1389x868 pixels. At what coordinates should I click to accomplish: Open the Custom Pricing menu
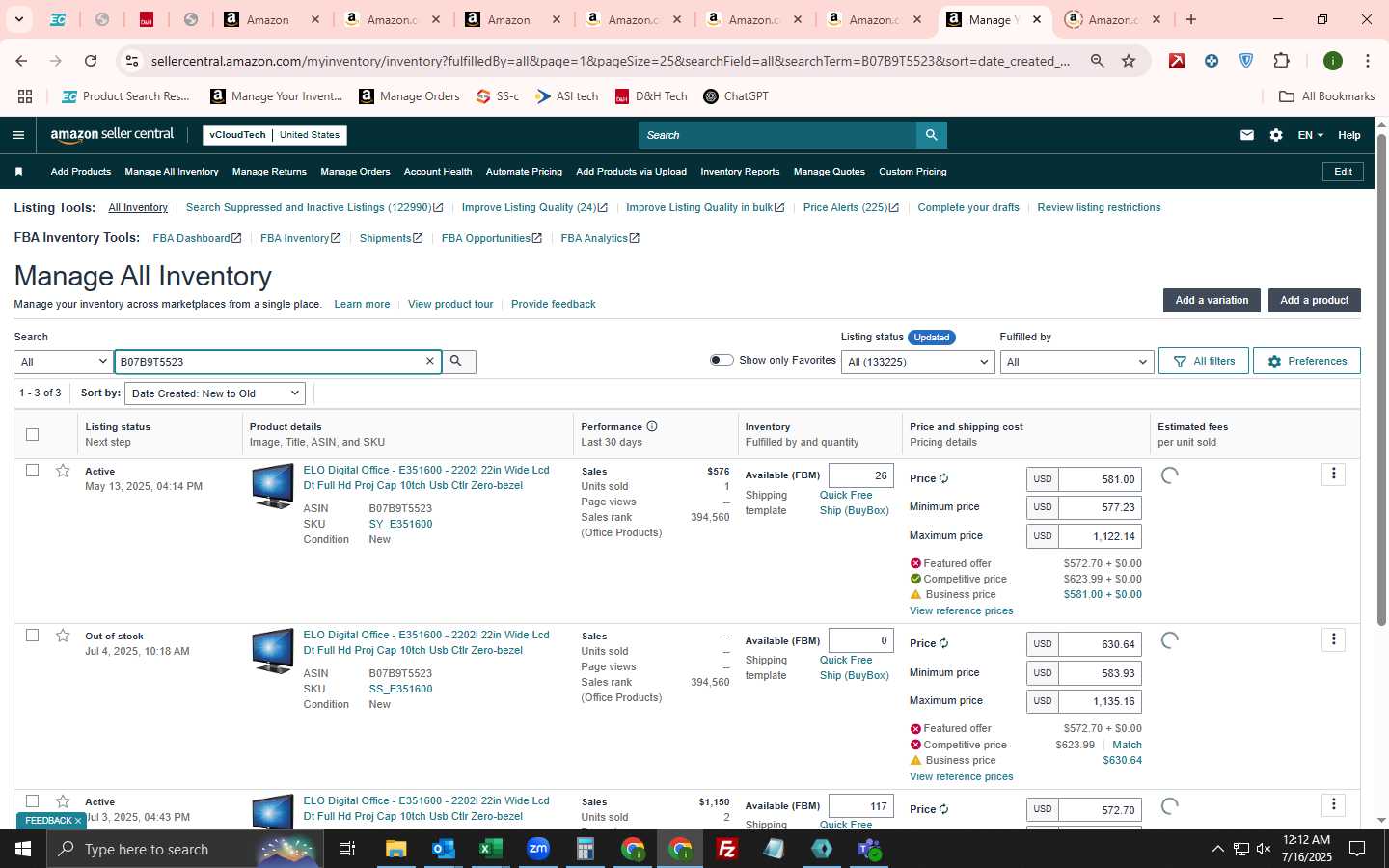912,172
